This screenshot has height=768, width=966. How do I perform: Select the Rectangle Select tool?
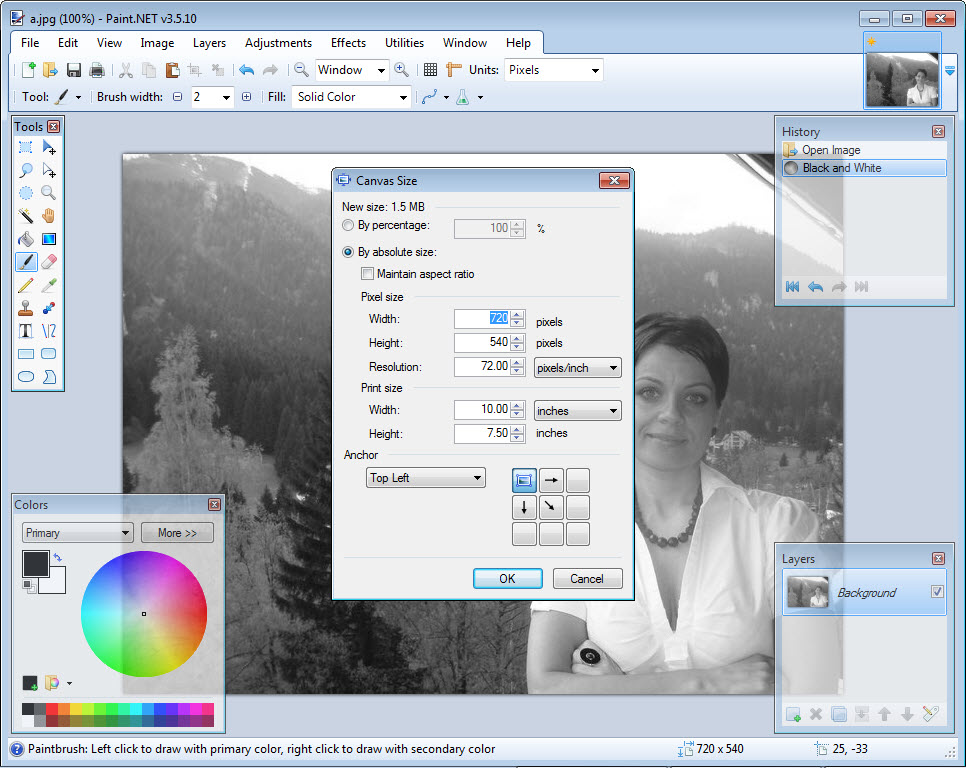click(26, 147)
